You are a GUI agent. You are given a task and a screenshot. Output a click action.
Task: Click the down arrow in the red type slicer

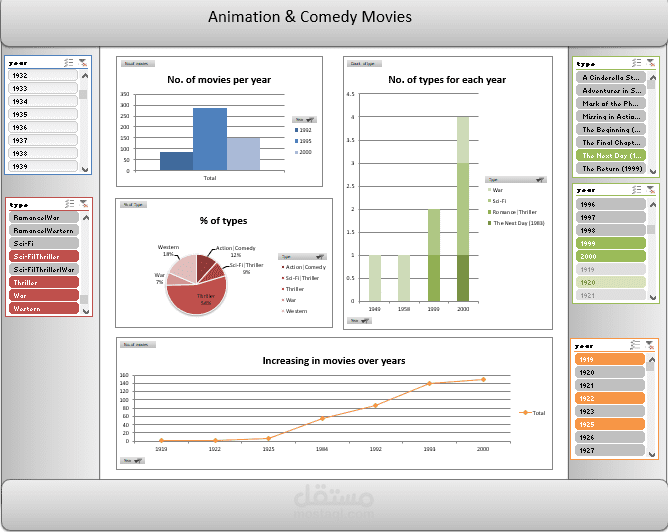(86, 311)
